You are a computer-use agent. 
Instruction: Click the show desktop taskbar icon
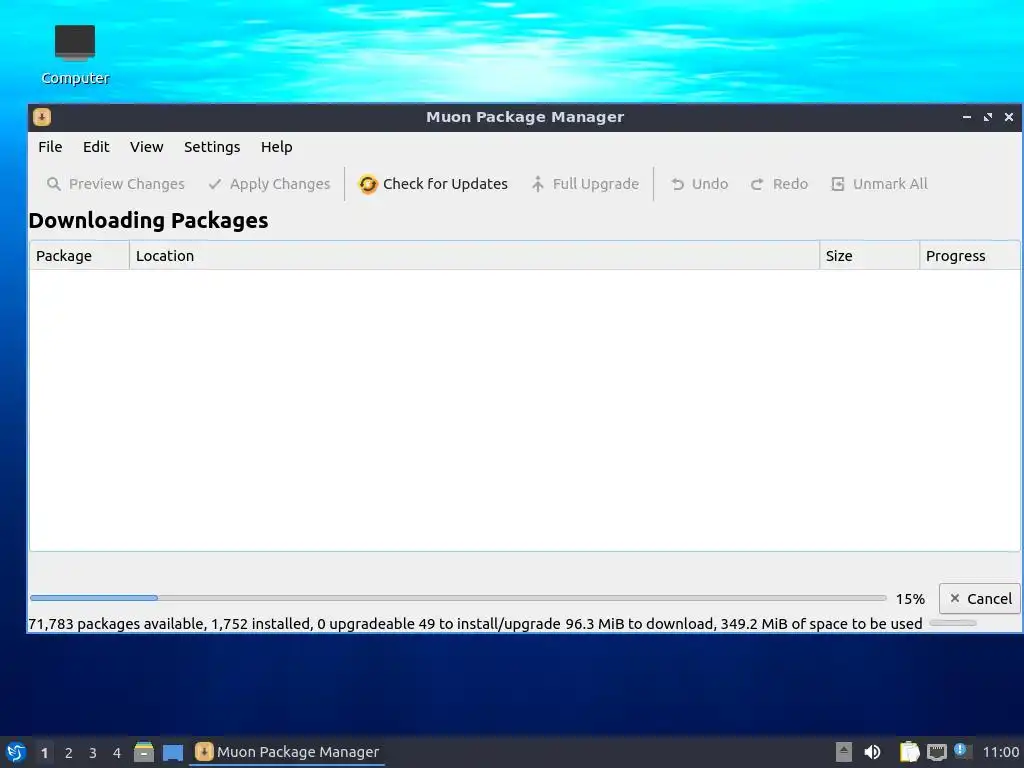coord(173,752)
